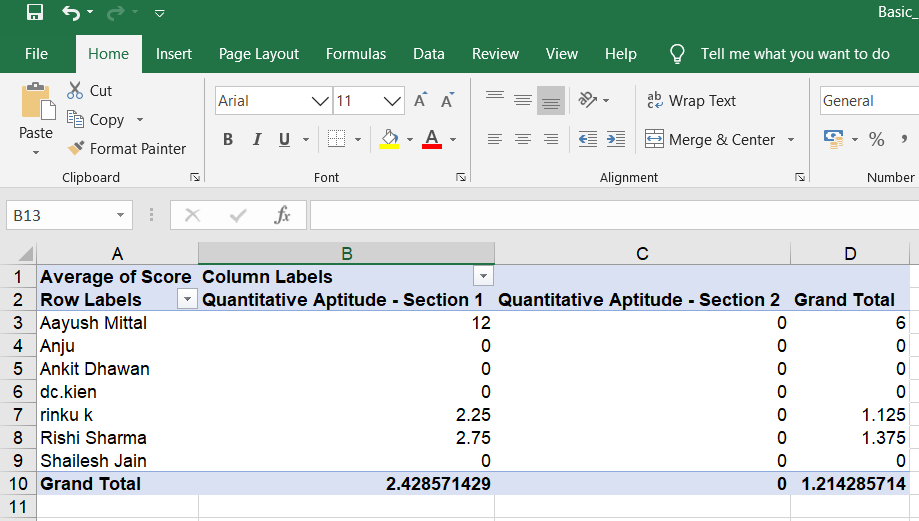Expand the Paste options arrow
919x521 pixels.
[x=36, y=152]
